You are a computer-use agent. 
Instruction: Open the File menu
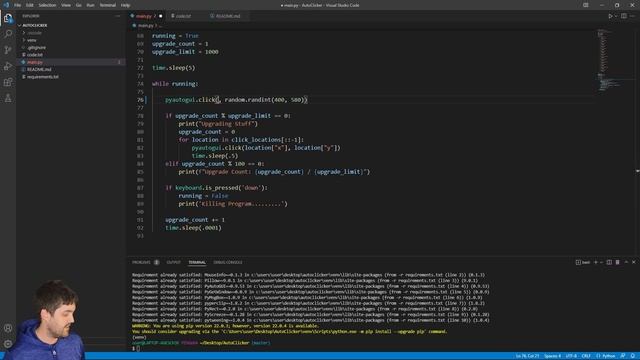click(x=18, y=5)
